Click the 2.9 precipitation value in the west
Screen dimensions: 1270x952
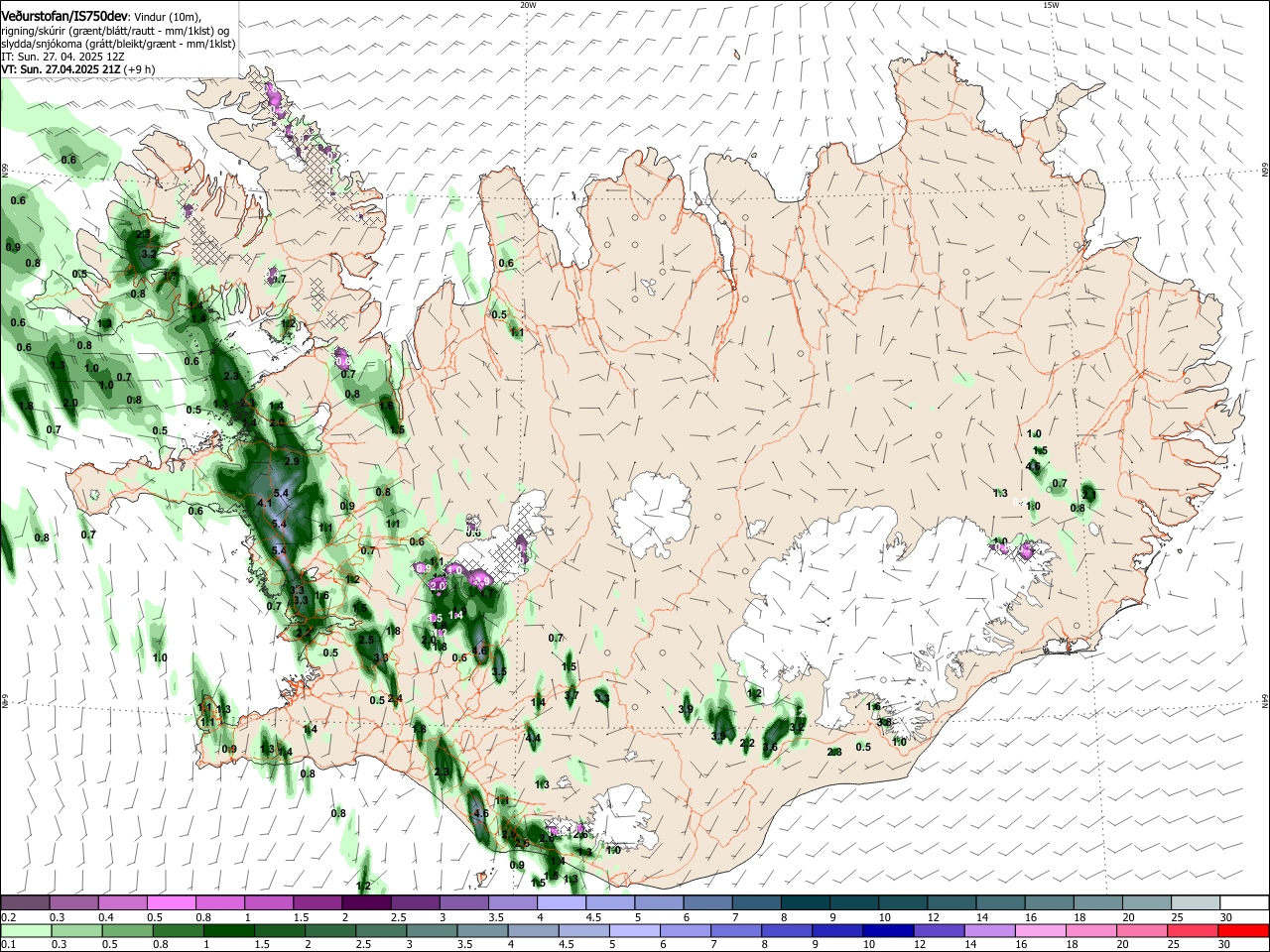click(x=292, y=462)
